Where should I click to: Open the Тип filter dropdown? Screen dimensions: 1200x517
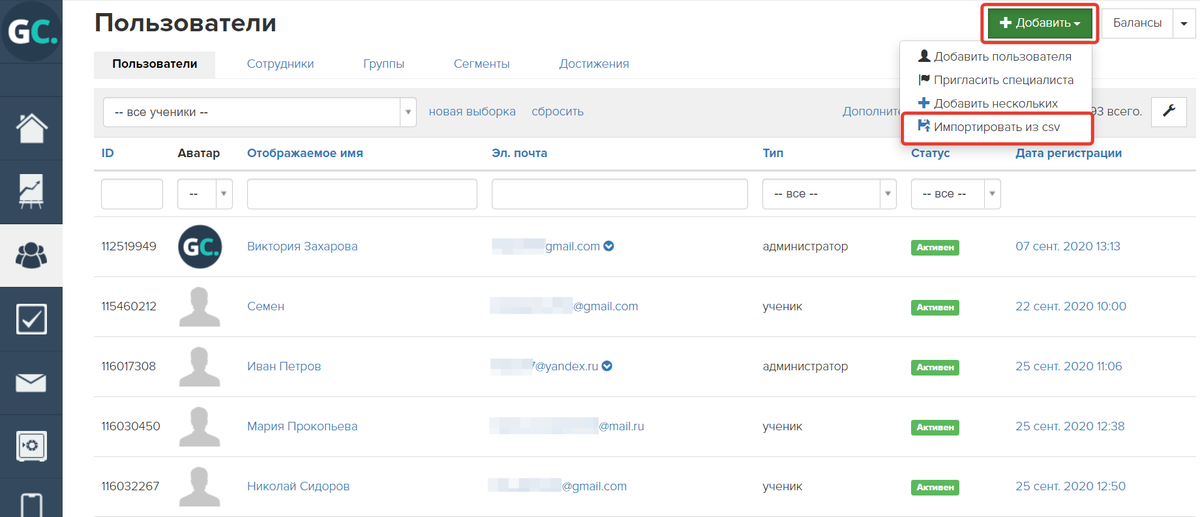click(x=829, y=194)
